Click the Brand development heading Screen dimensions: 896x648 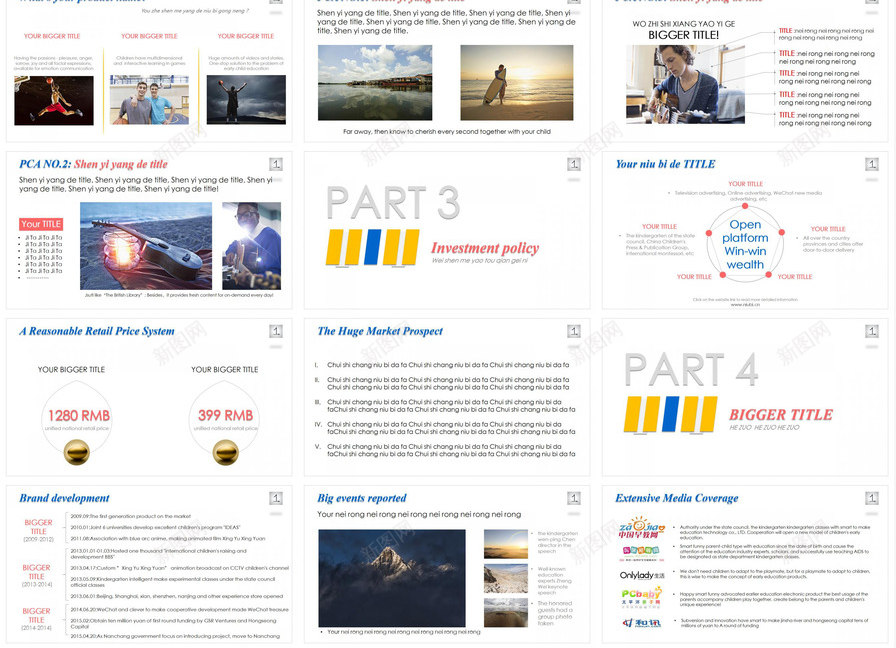[x=64, y=498]
